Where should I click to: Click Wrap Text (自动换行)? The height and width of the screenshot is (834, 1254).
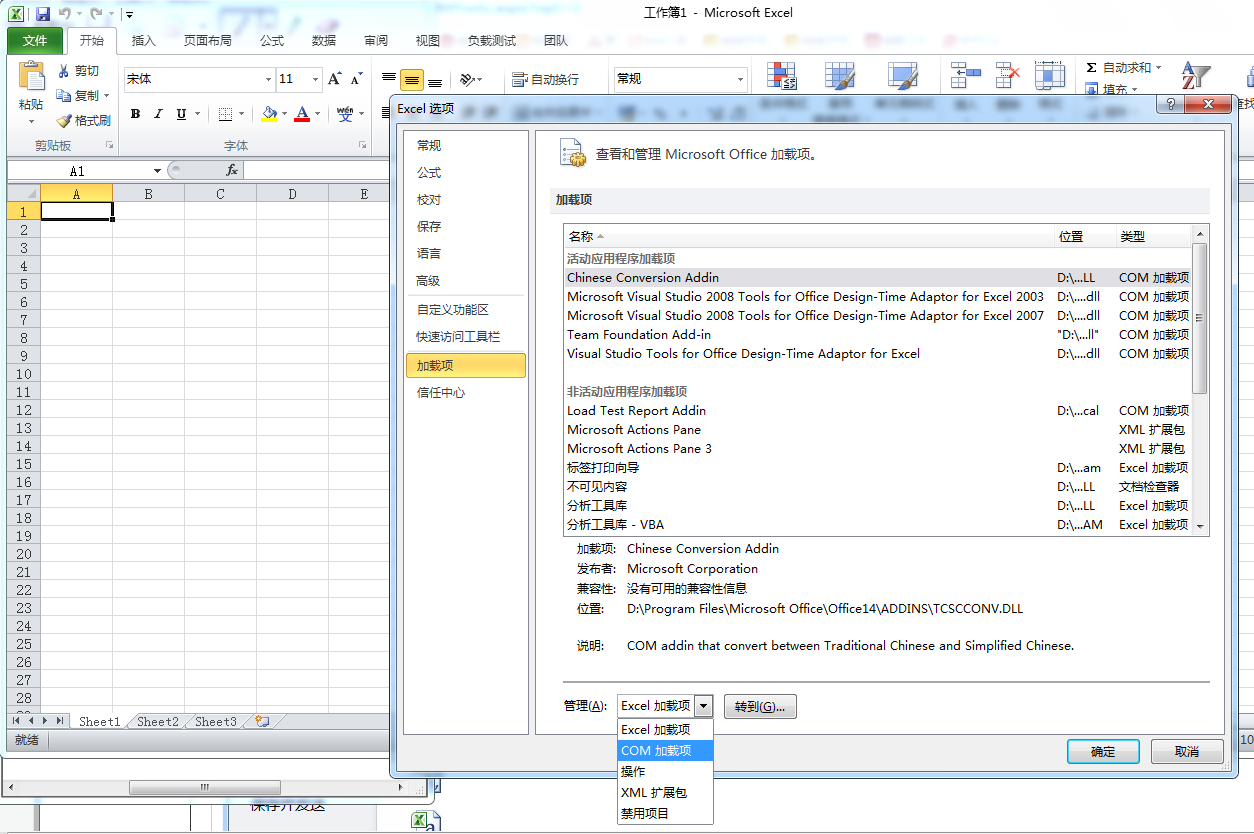545,80
